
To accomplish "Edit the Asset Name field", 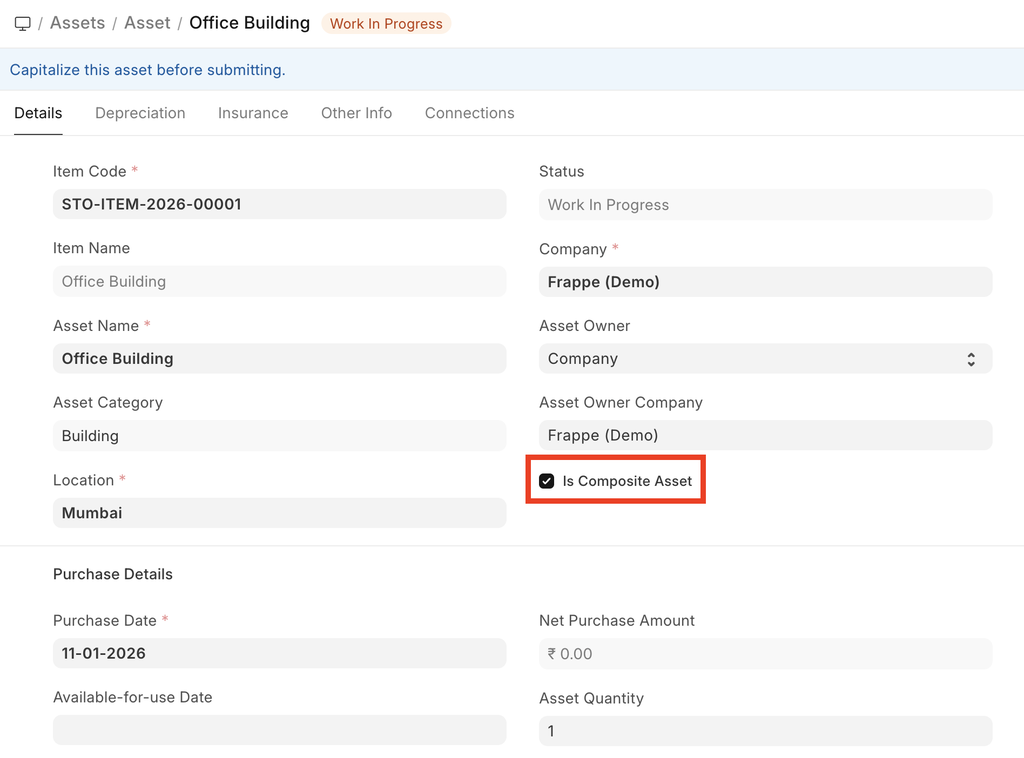I will pyautogui.click(x=279, y=359).
